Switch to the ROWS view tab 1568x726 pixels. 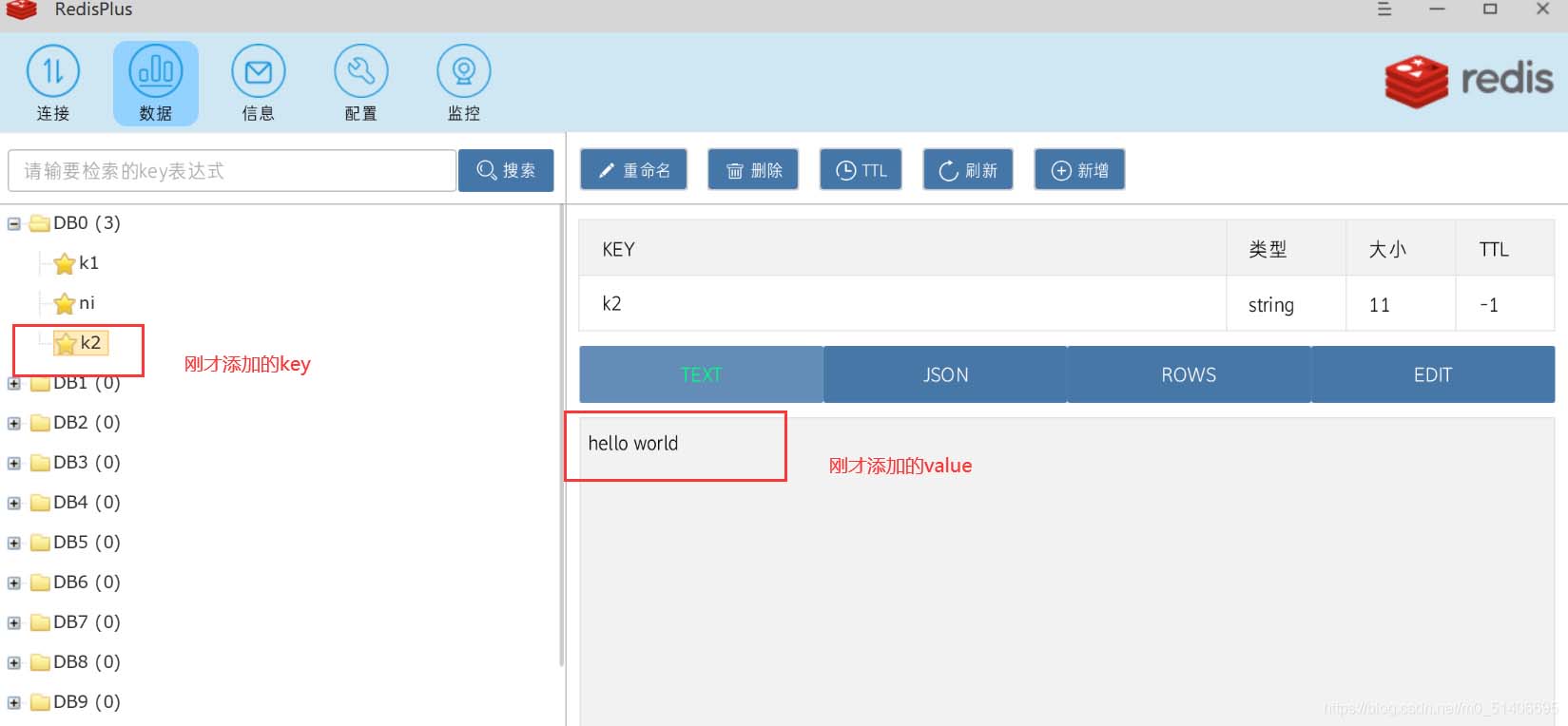point(1189,374)
